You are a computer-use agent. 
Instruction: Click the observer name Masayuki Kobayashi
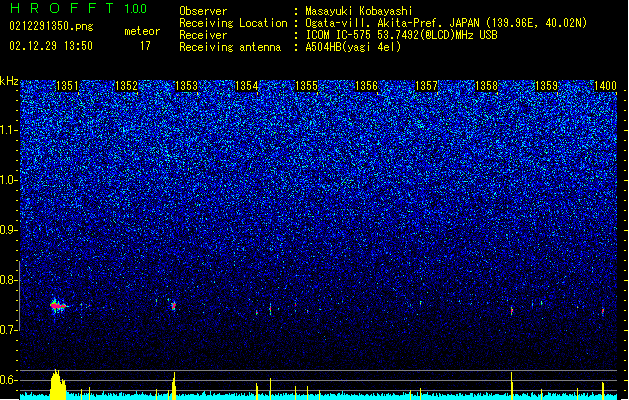(359, 11)
